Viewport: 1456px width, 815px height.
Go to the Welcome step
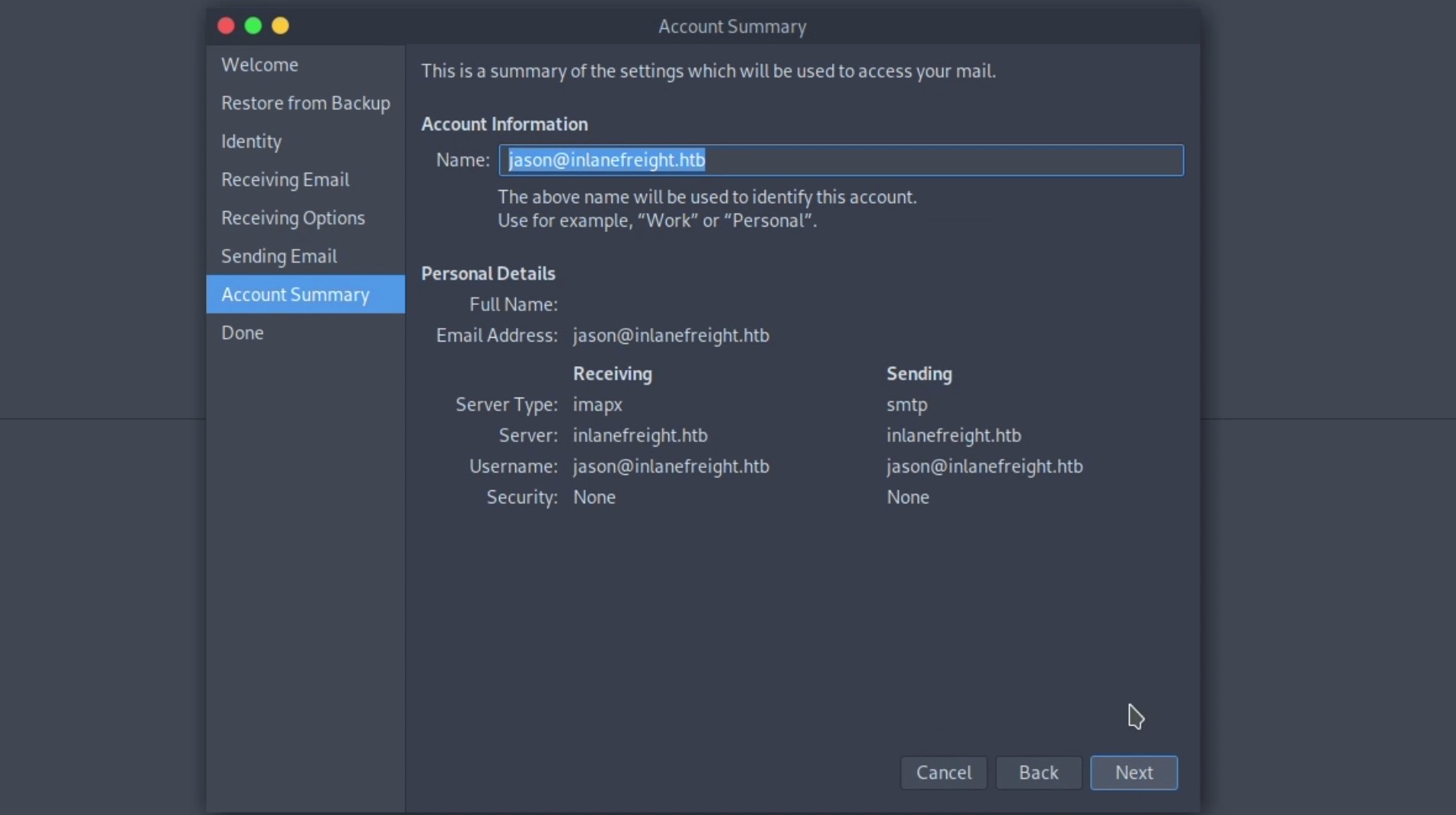pyautogui.click(x=305, y=64)
